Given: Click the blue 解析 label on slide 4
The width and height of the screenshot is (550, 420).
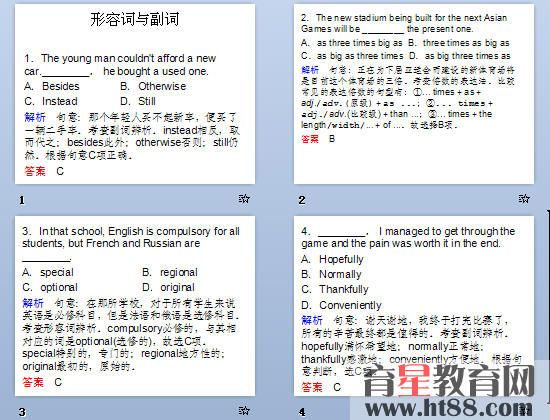Looking at the screenshot, I should click(312, 320).
